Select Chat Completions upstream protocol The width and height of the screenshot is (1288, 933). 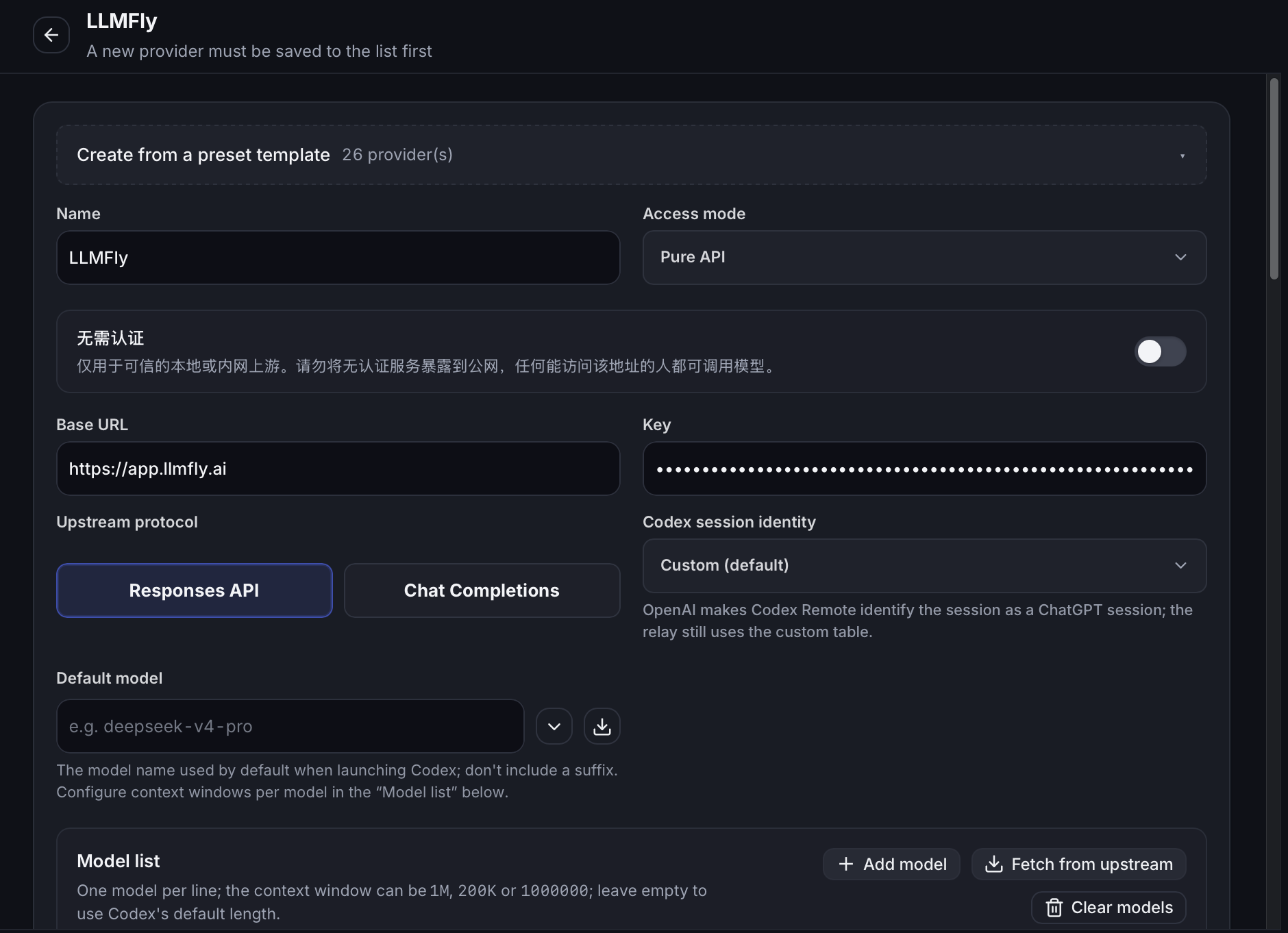[x=482, y=590]
